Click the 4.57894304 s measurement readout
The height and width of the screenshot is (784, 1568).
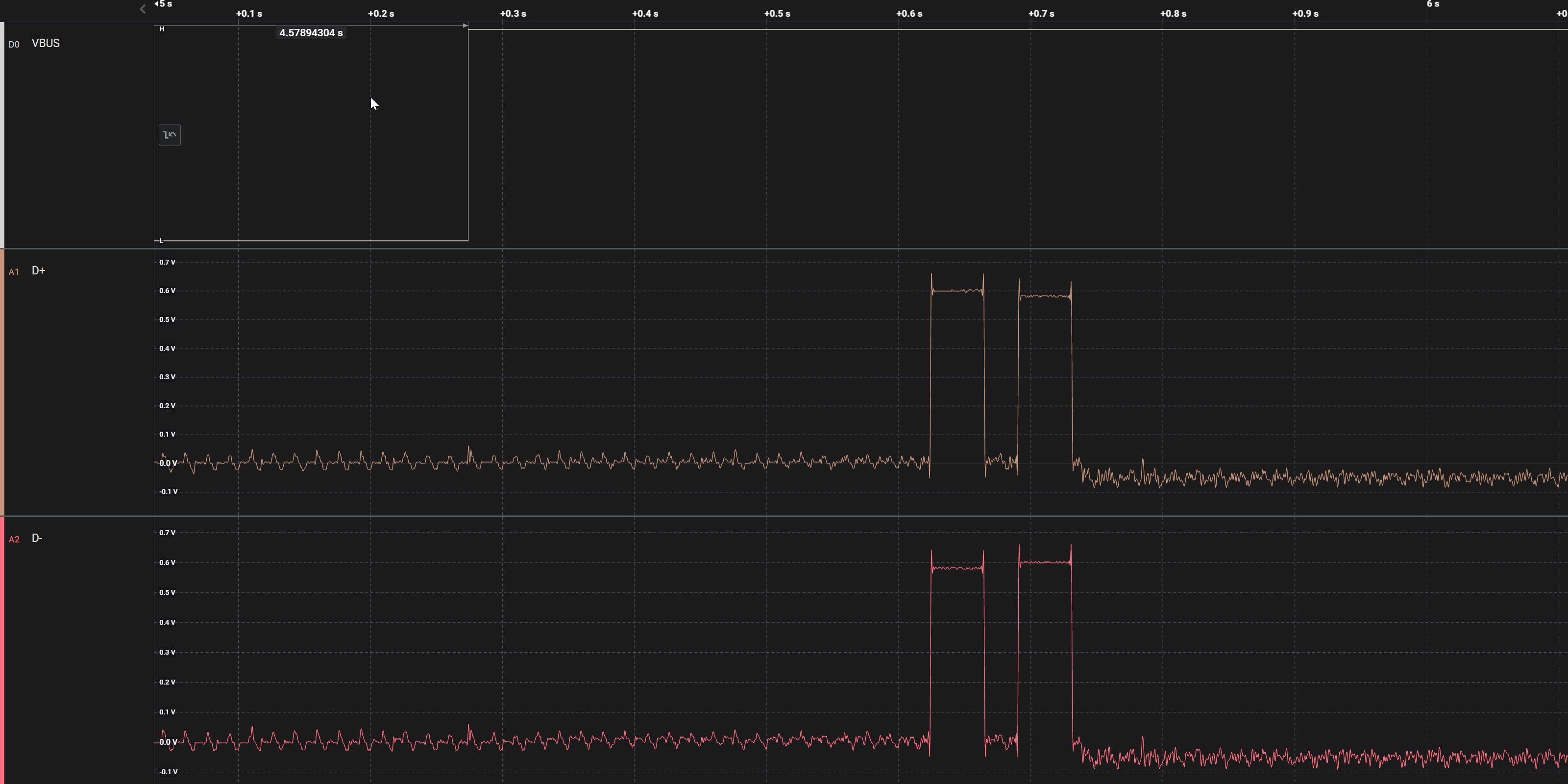click(x=311, y=33)
